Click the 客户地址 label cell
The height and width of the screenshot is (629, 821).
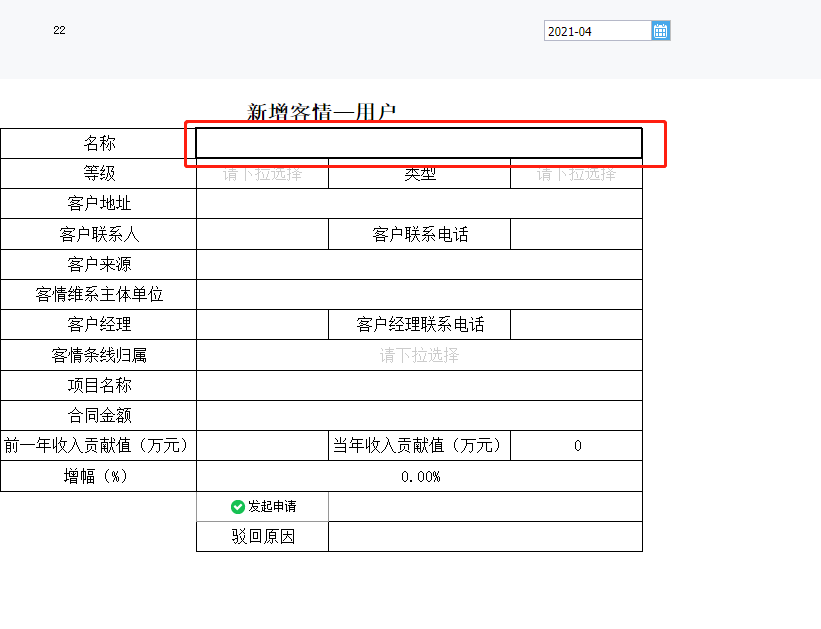[98, 204]
